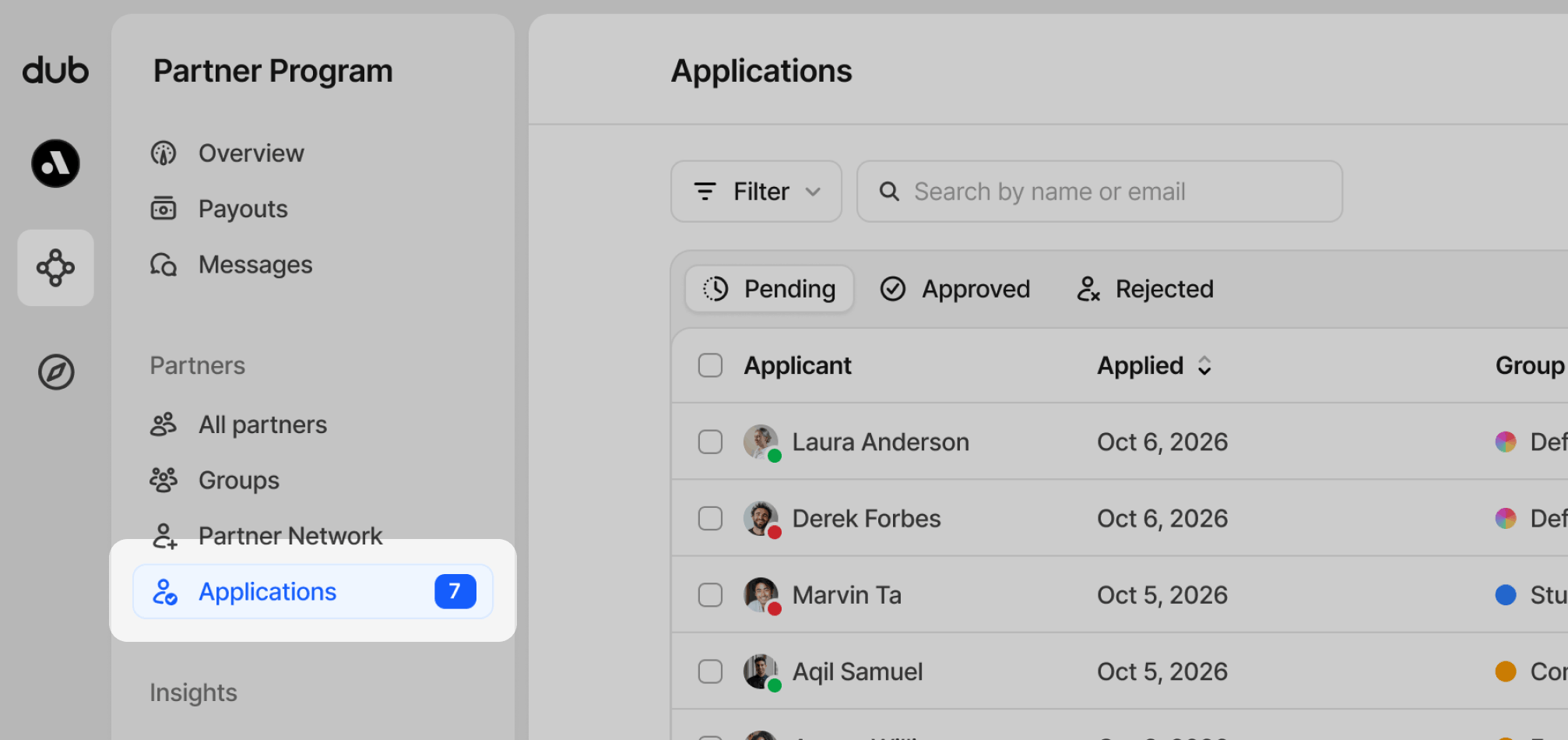
Task: Click the Applicant column header
Action: (x=797, y=365)
